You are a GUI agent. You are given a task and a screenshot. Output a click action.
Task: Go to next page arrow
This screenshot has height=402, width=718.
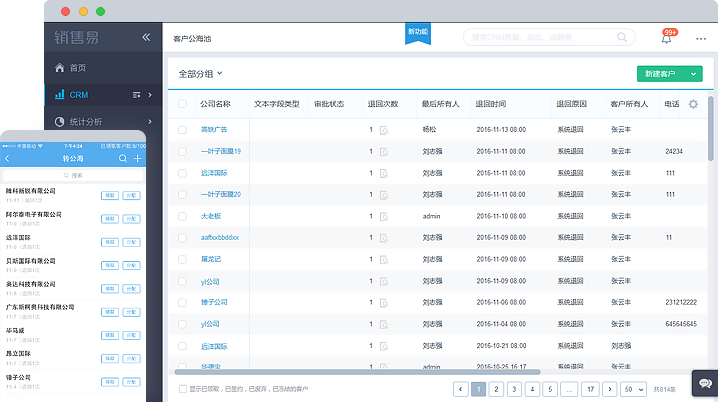tap(609, 389)
